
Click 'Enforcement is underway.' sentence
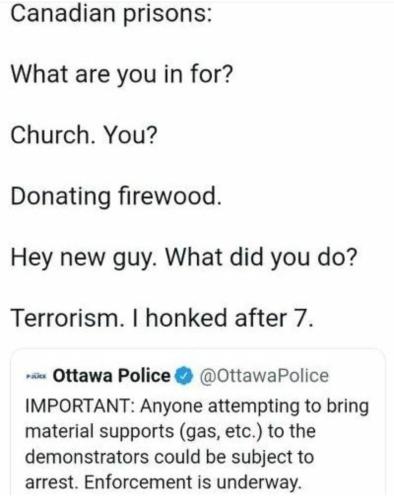(193, 482)
